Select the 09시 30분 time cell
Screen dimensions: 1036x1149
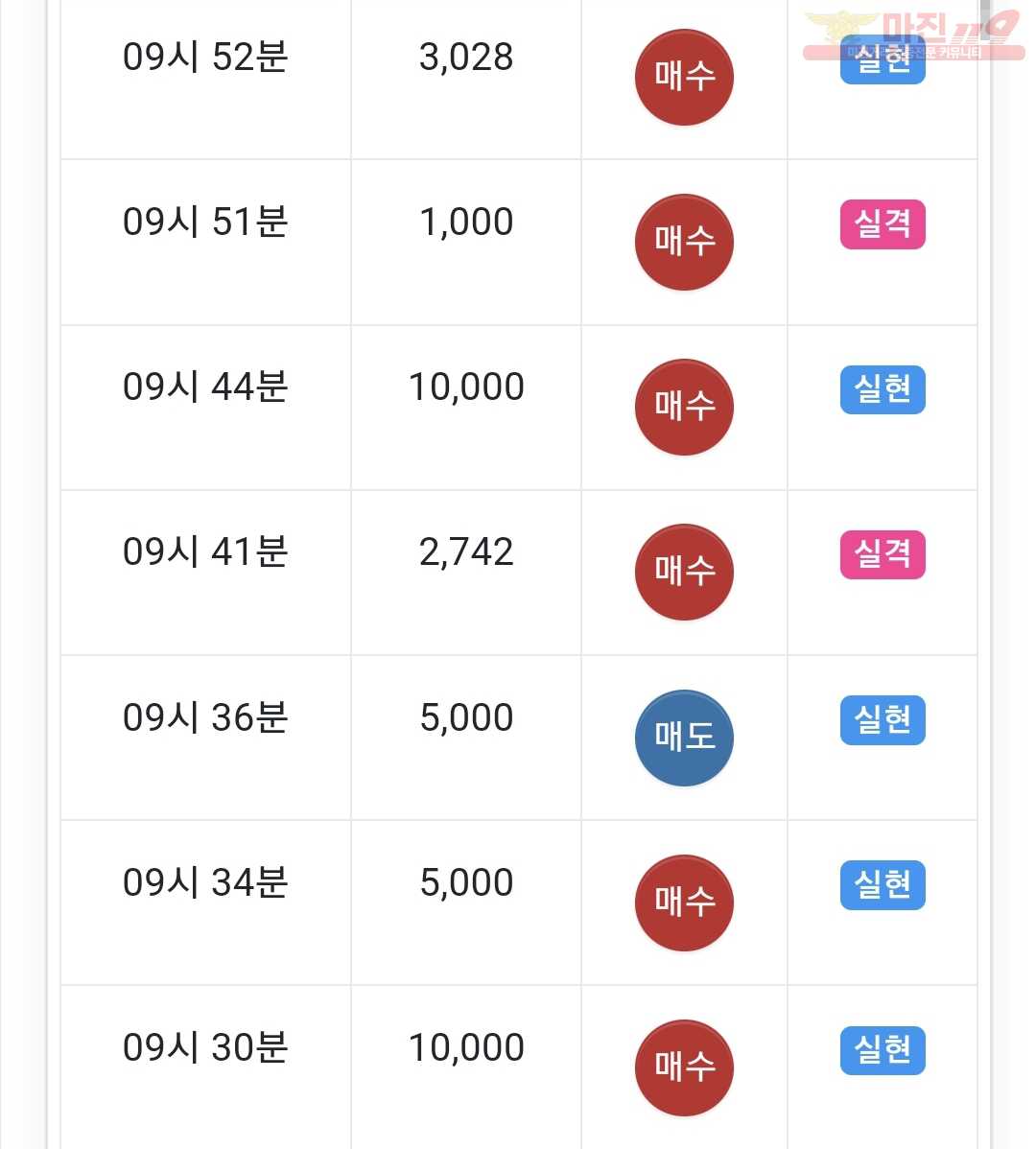pos(206,1067)
